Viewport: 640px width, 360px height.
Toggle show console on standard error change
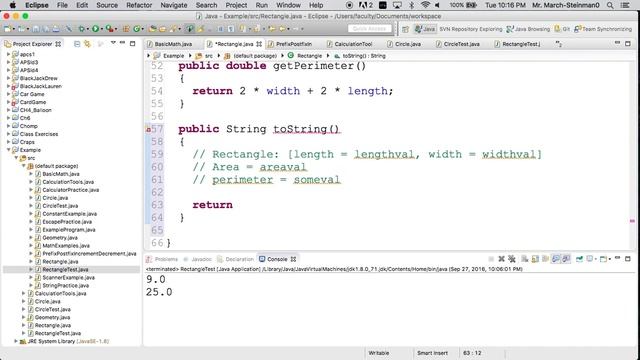point(566,259)
